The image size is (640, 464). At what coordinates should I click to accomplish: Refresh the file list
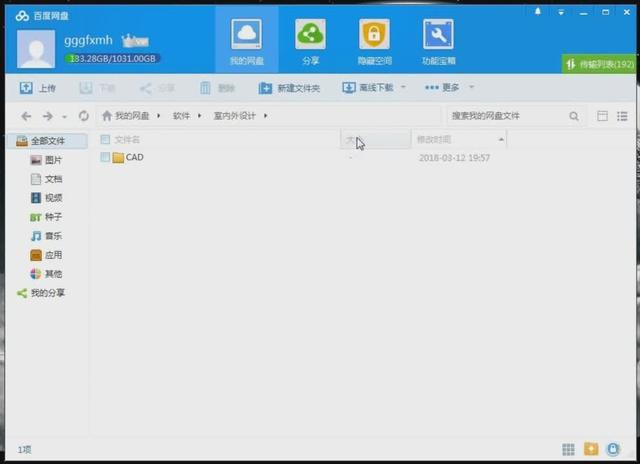(x=84, y=116)
